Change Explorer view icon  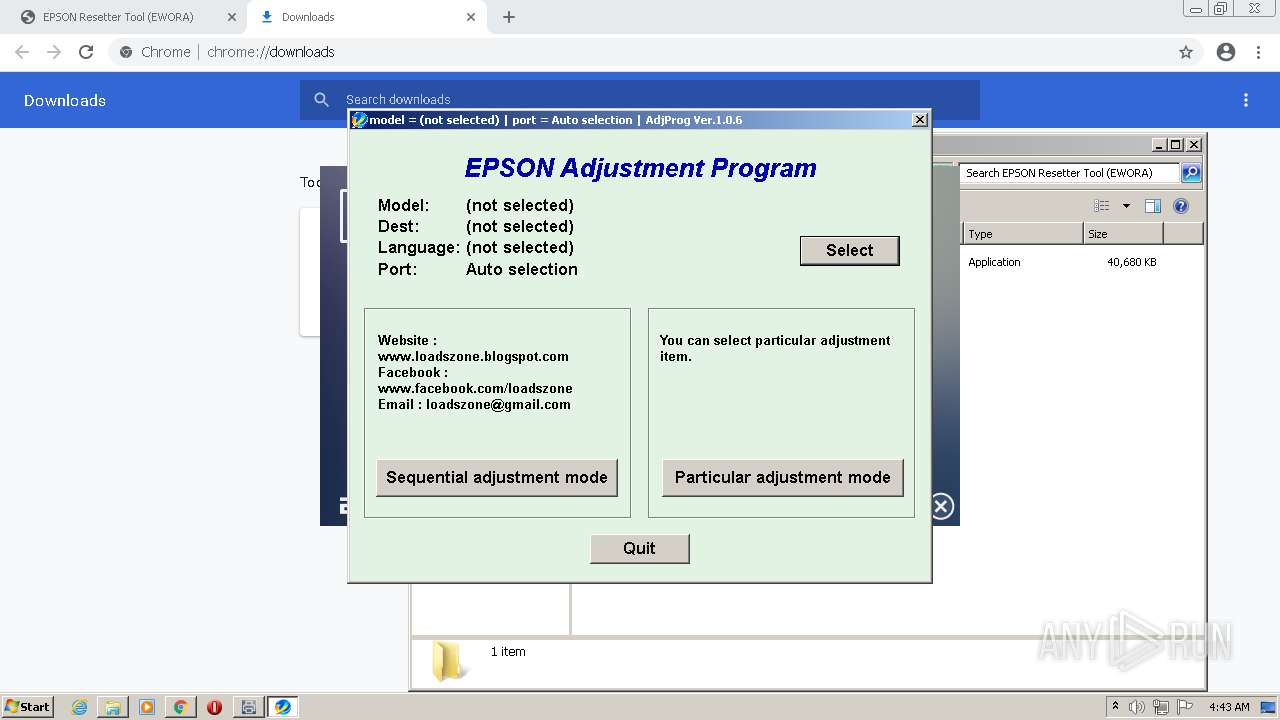tap(1101, 206)
